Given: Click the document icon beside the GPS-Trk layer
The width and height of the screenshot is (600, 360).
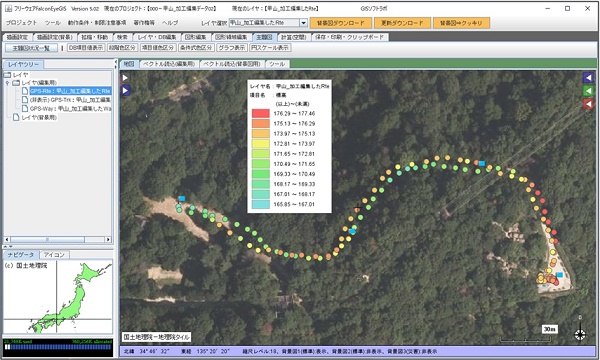Looking at the screenshot, I should (x=24, y=100).
